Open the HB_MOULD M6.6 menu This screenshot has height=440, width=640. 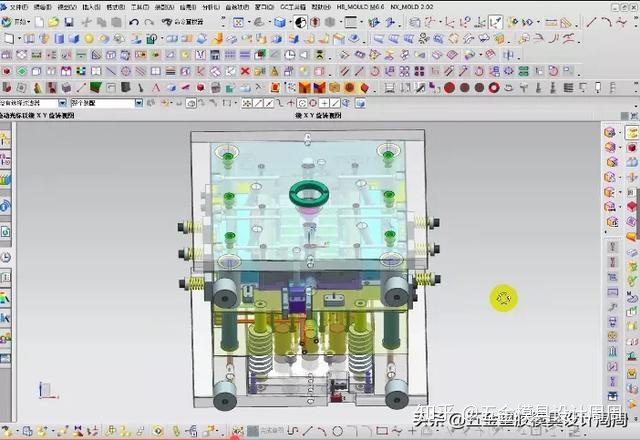[x=360, y=7]
